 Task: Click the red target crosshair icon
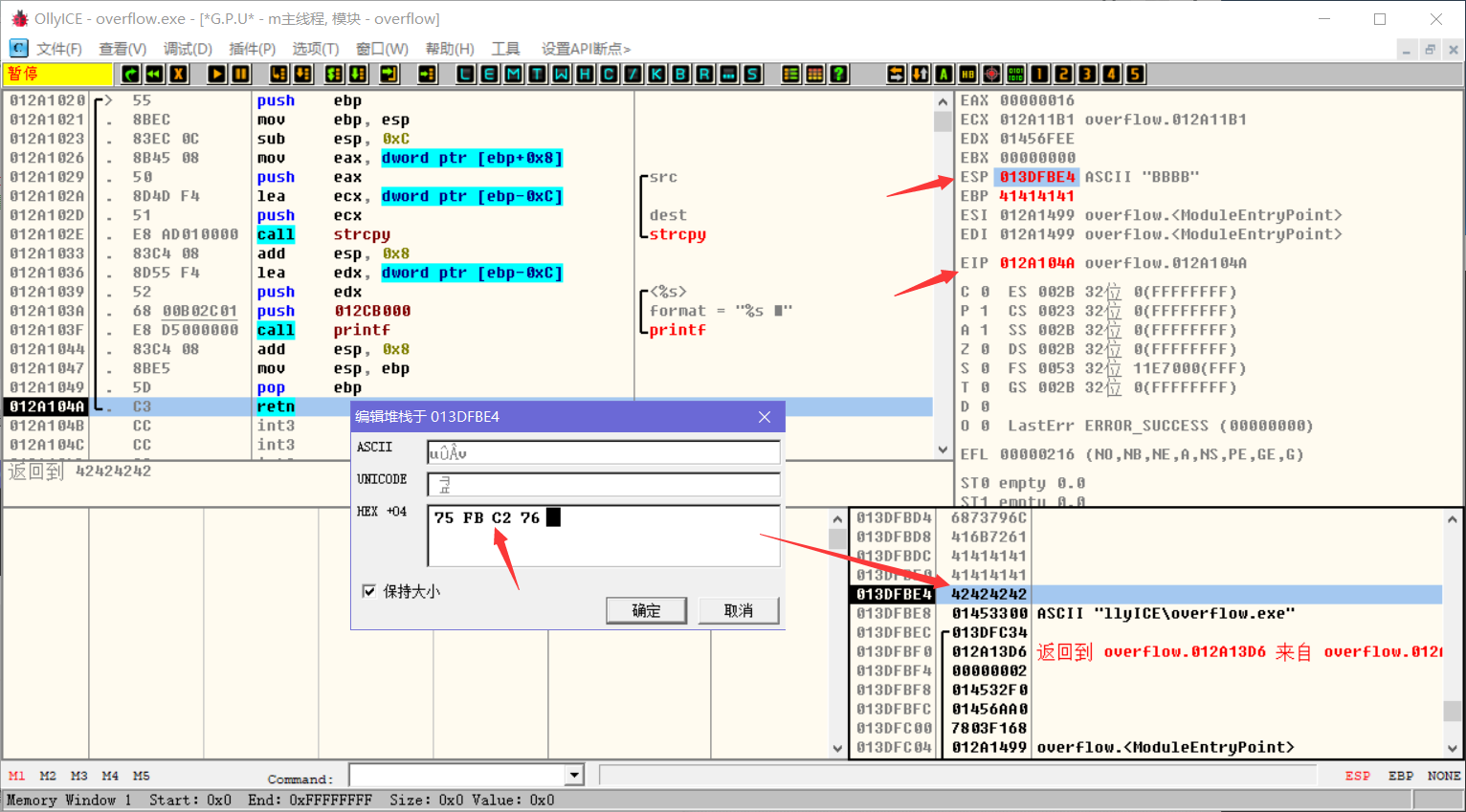coord(992,74)
